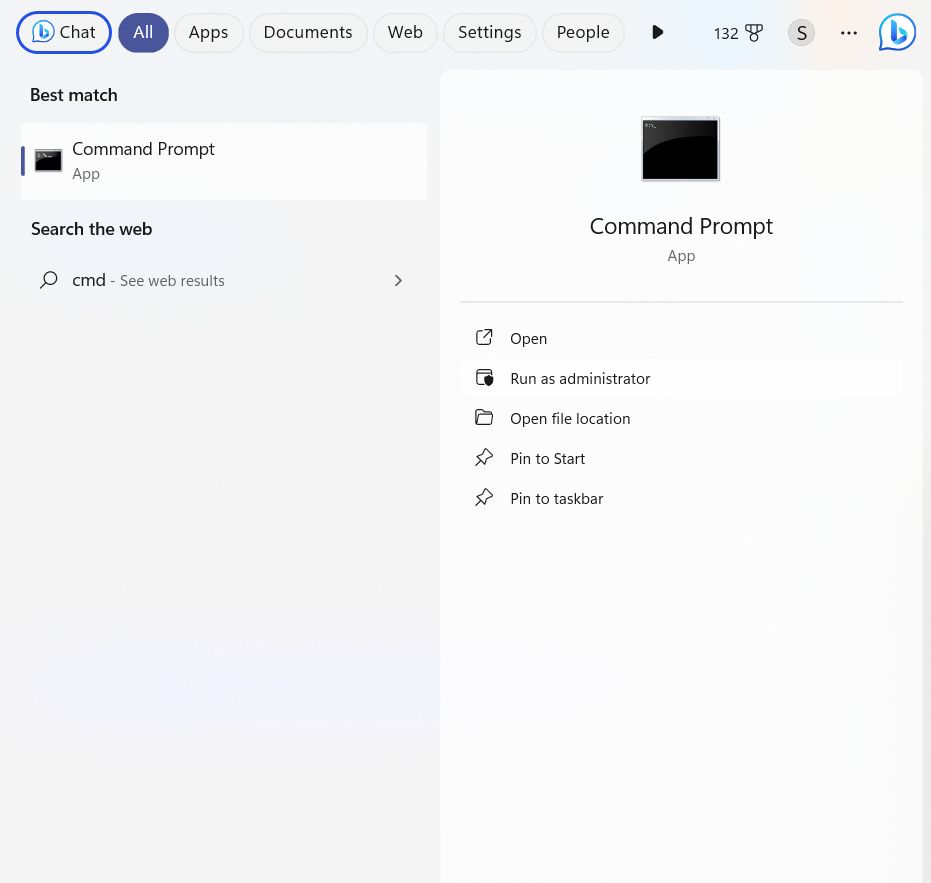Click the Open file location folder icon
Viewport: 931px width, 883px height.
click(x=484, y=418)
